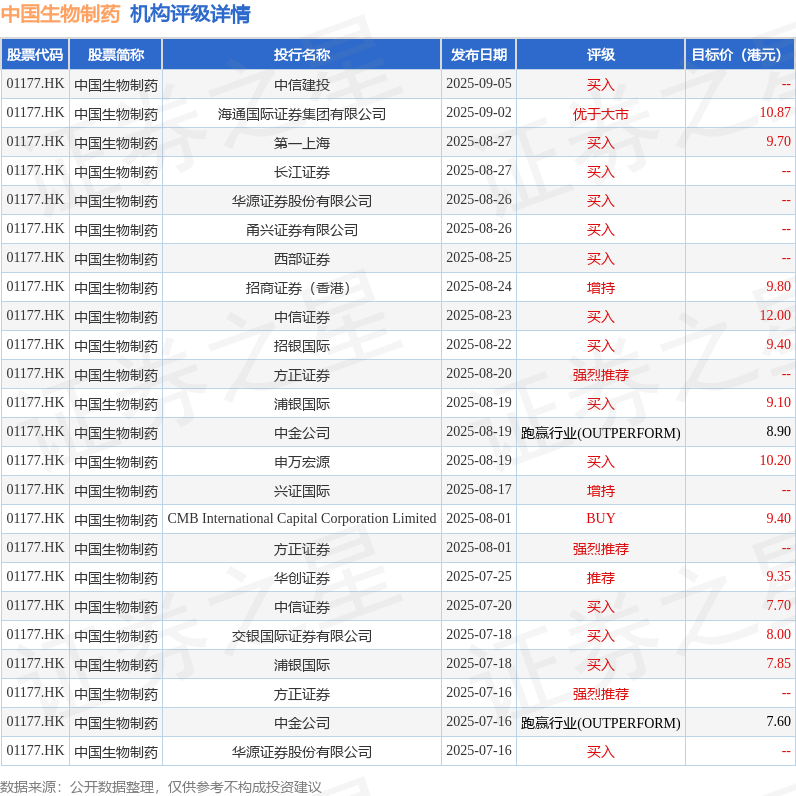Viewport: 796px width, 796px height.
Task: Select the 甬兴证券有限公司 cell
Action: [302, 229]
